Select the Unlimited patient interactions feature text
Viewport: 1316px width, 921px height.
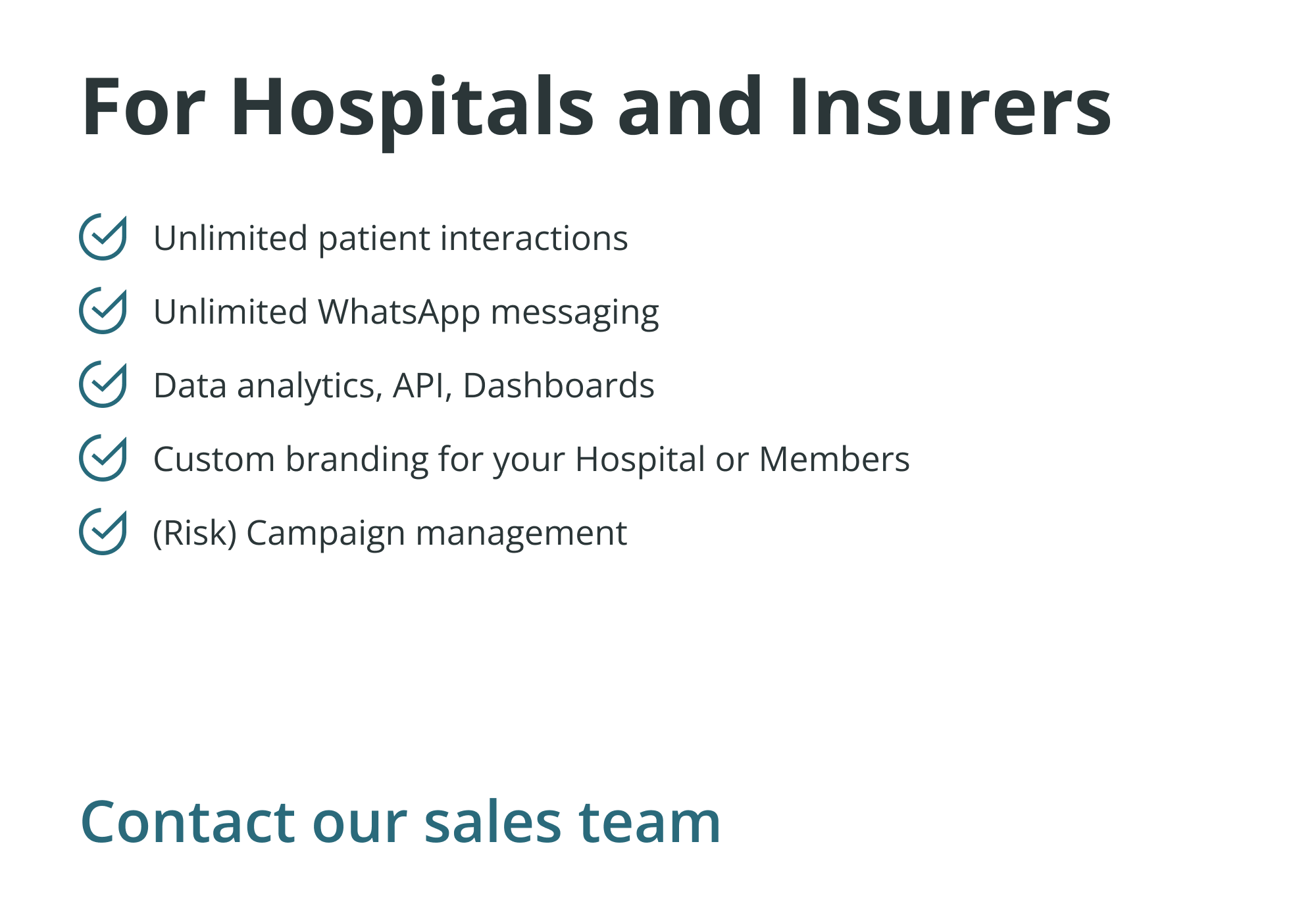(390, 238)
